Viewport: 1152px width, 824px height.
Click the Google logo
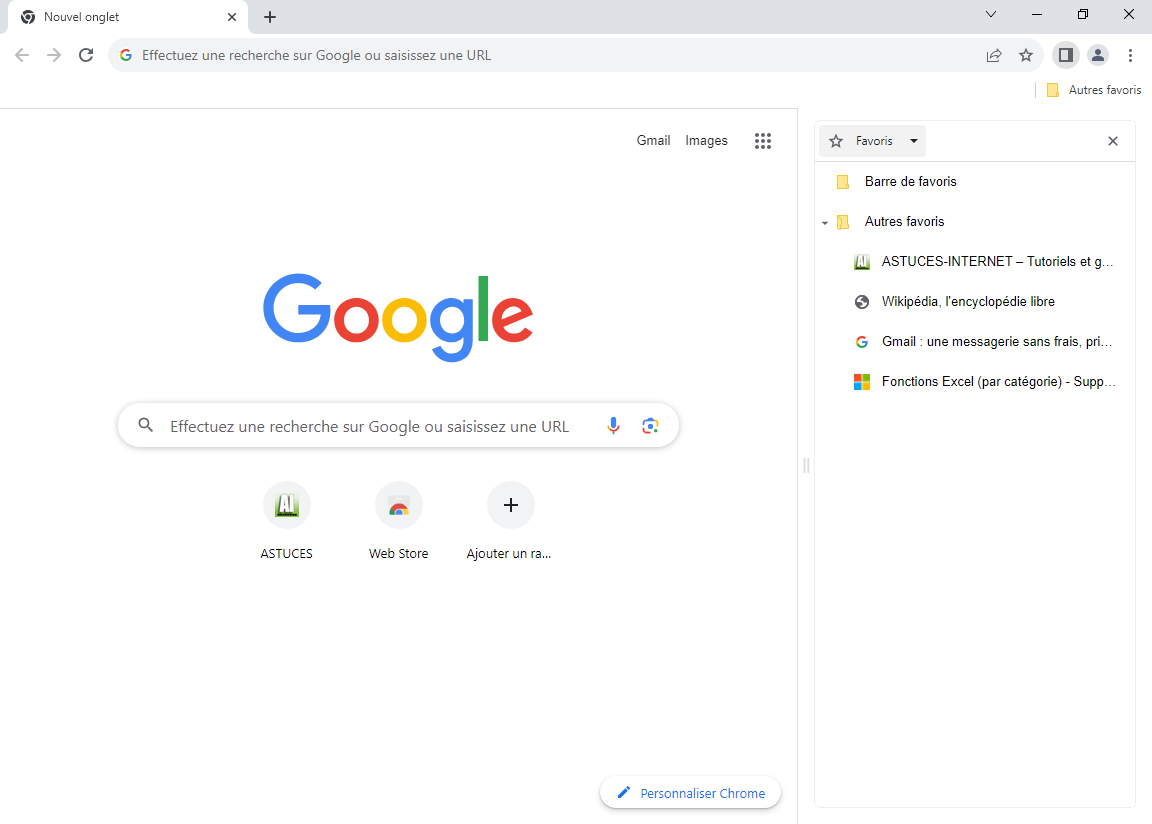click(398, 317)
